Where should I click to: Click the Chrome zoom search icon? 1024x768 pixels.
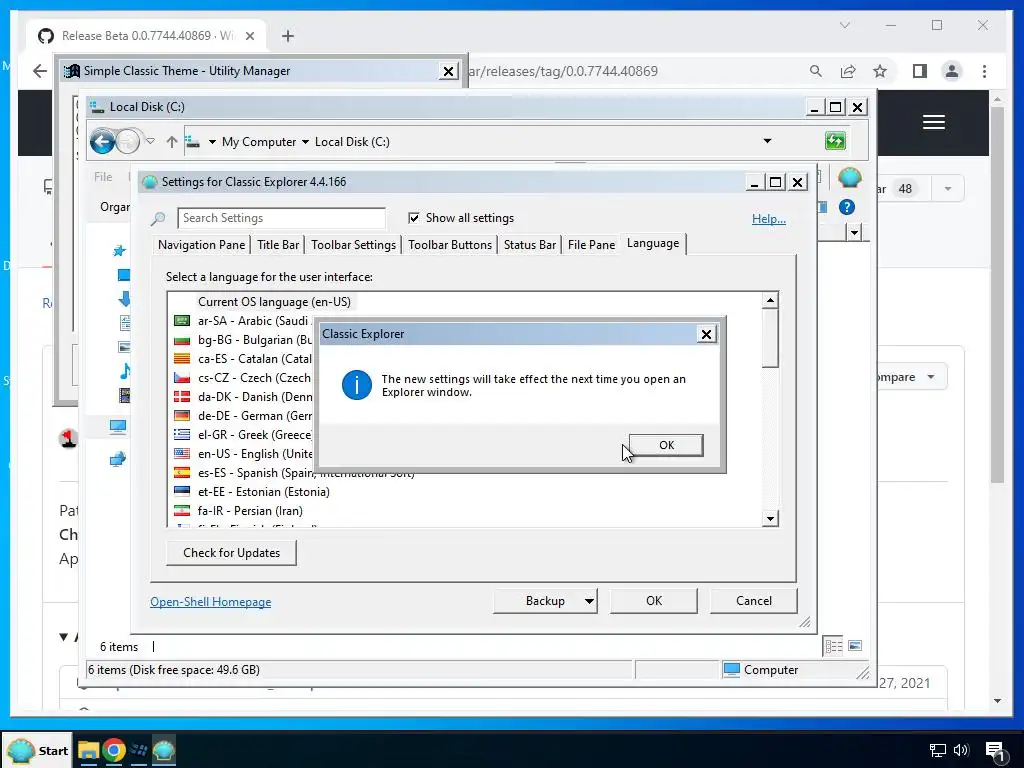pyautogui.click(x=816, y=71)
